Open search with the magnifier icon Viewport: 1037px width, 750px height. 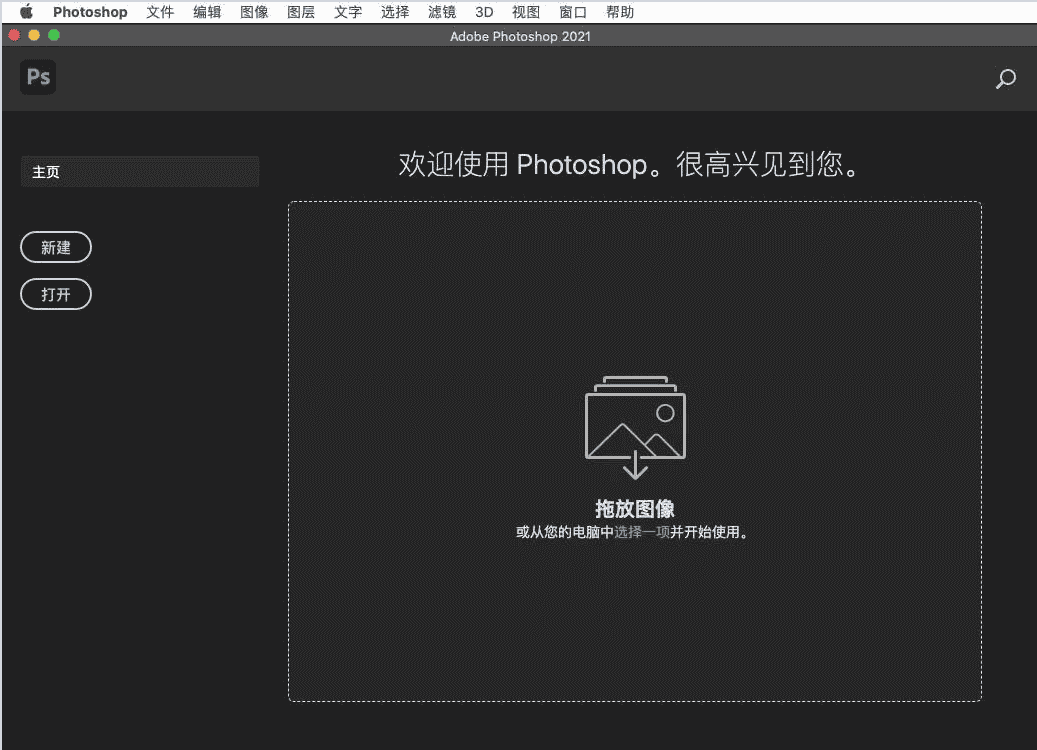(x=1006, y=79)
